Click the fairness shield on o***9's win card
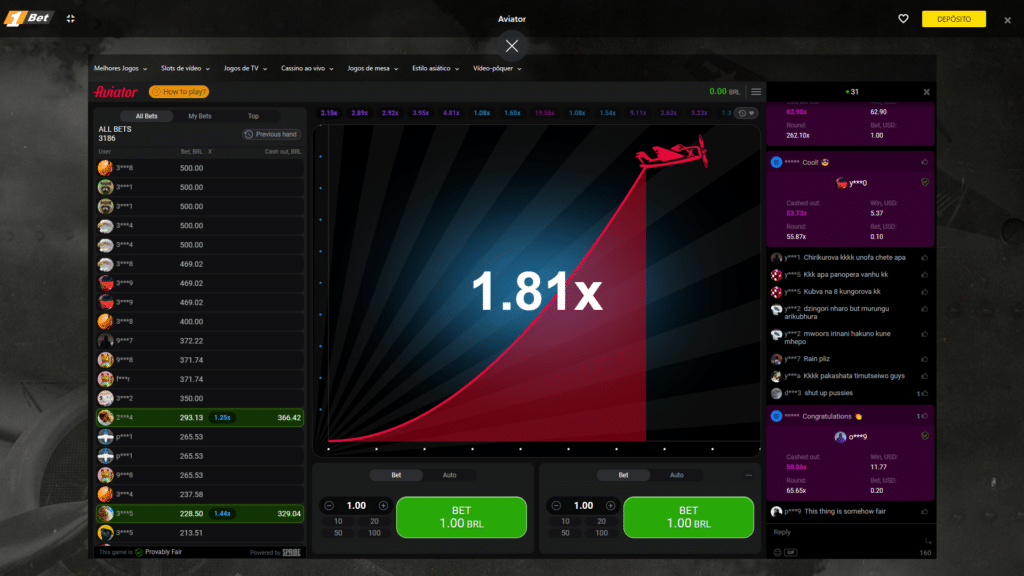1024x576 pixels. click(925, 436)
